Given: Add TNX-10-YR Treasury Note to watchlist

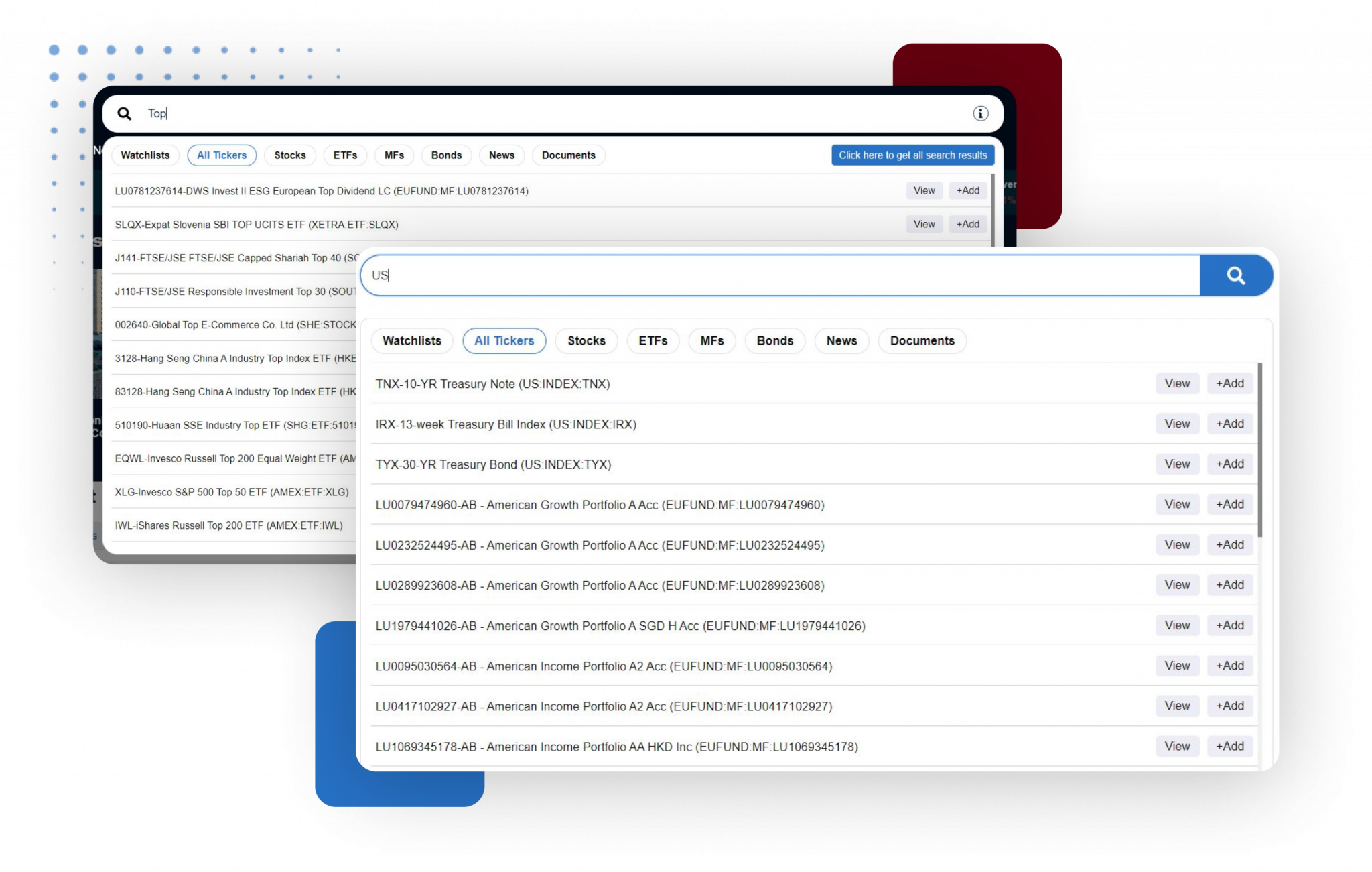Looking at the screenshot, I should [1229, 383].
